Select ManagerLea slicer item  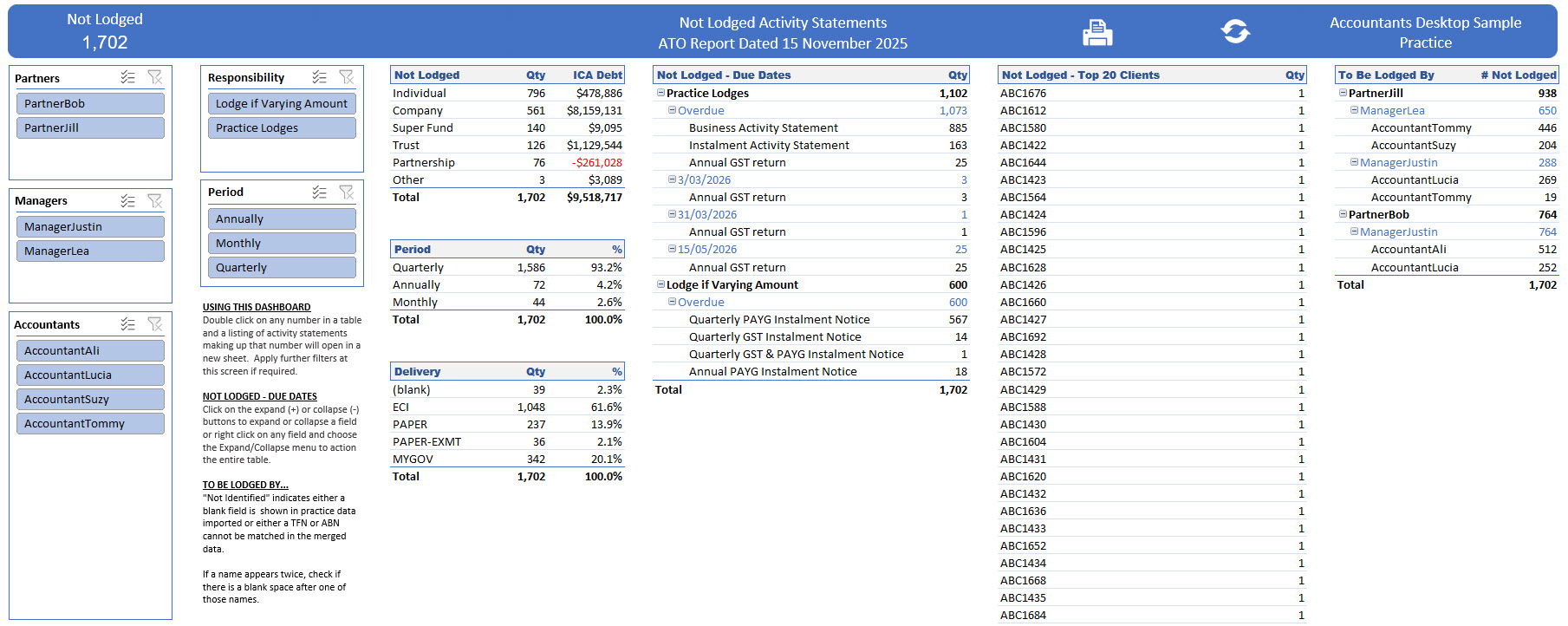point(90,251)
